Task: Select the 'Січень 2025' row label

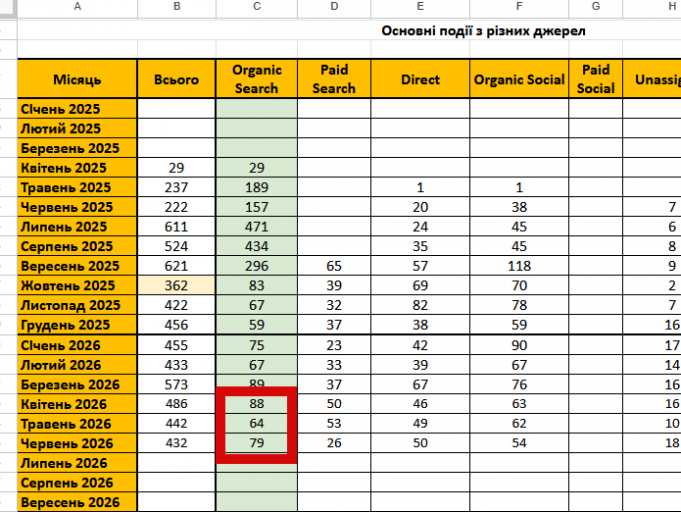Action: [77, 109]
